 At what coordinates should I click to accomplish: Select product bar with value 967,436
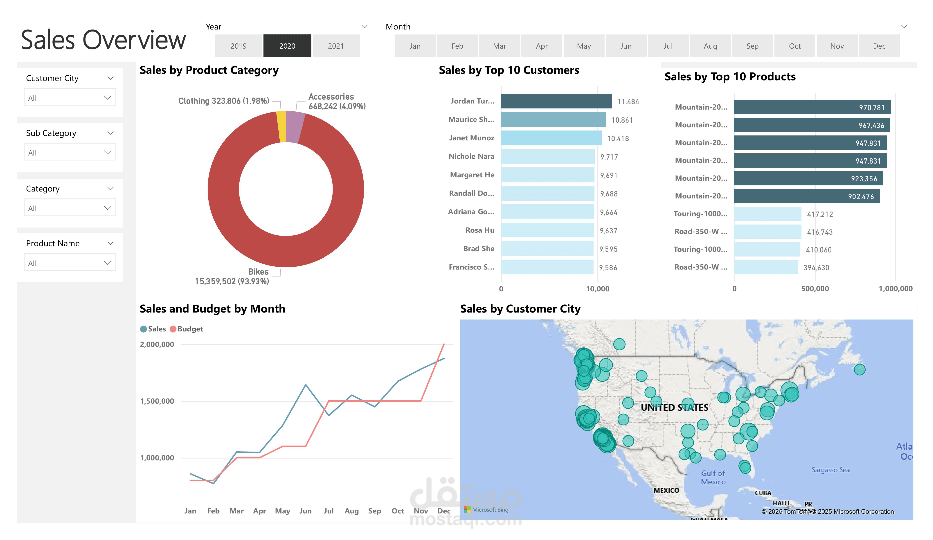[x=812, y=125]
